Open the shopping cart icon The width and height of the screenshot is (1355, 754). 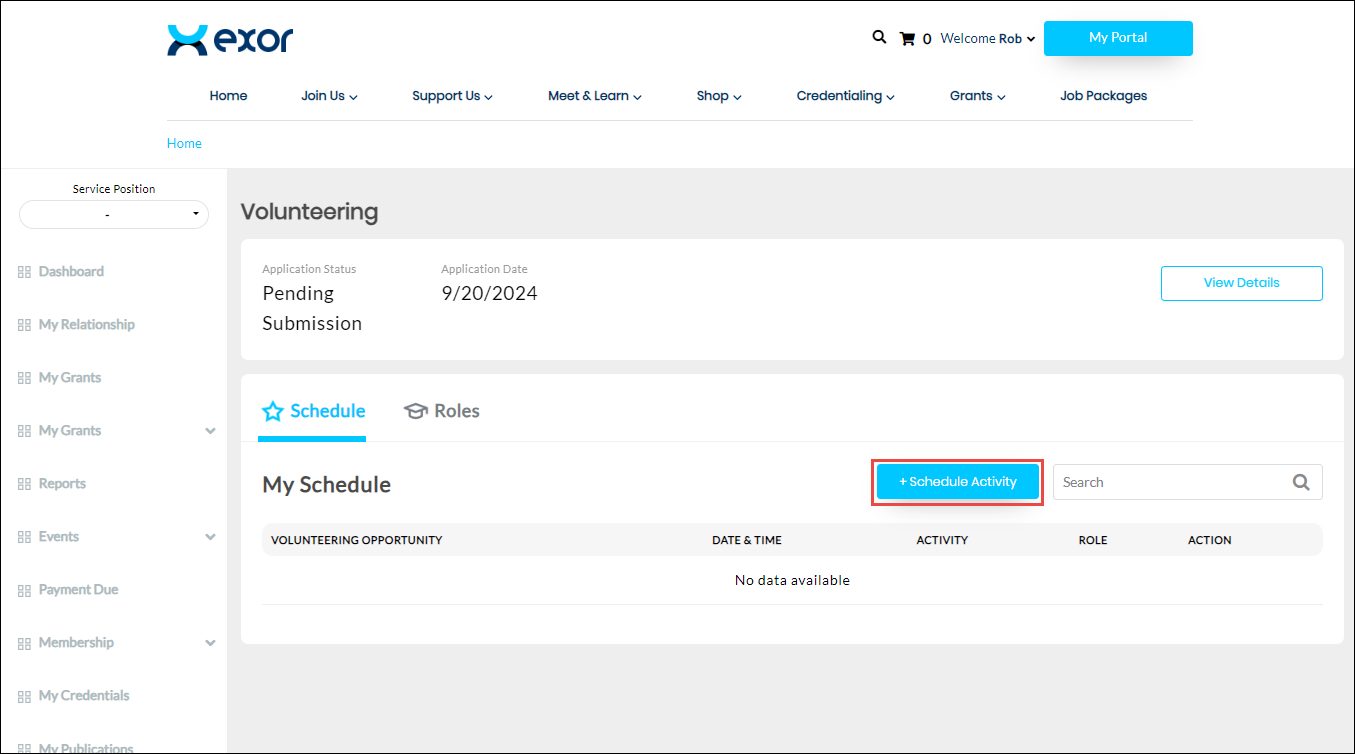(907, 39)
